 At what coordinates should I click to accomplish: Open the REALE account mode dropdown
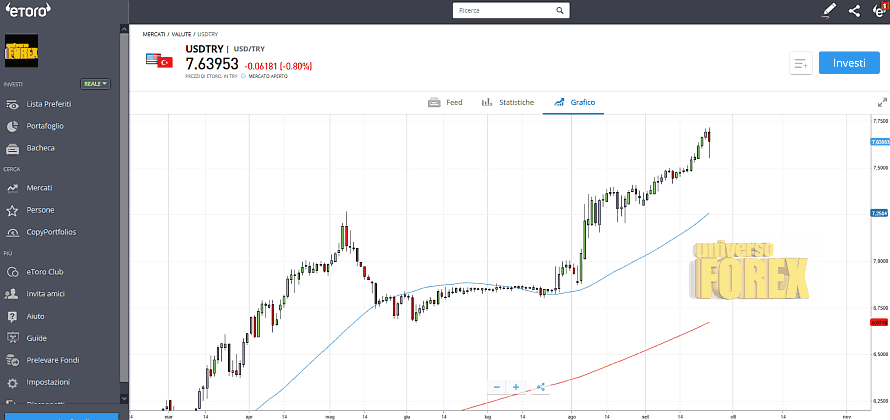click(95, 84)
